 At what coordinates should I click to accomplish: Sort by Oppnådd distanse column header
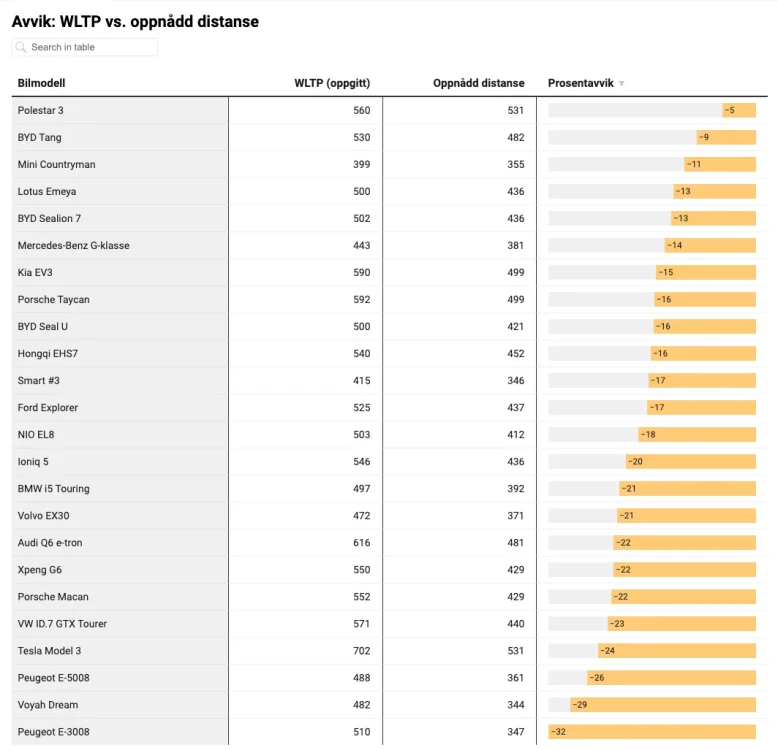pos(478,84)
